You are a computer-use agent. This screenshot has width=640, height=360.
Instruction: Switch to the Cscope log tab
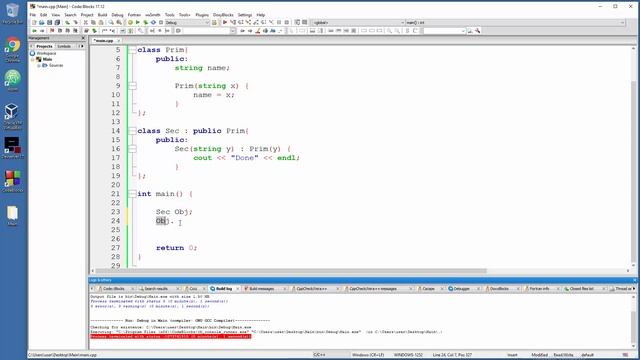[428, 289]
